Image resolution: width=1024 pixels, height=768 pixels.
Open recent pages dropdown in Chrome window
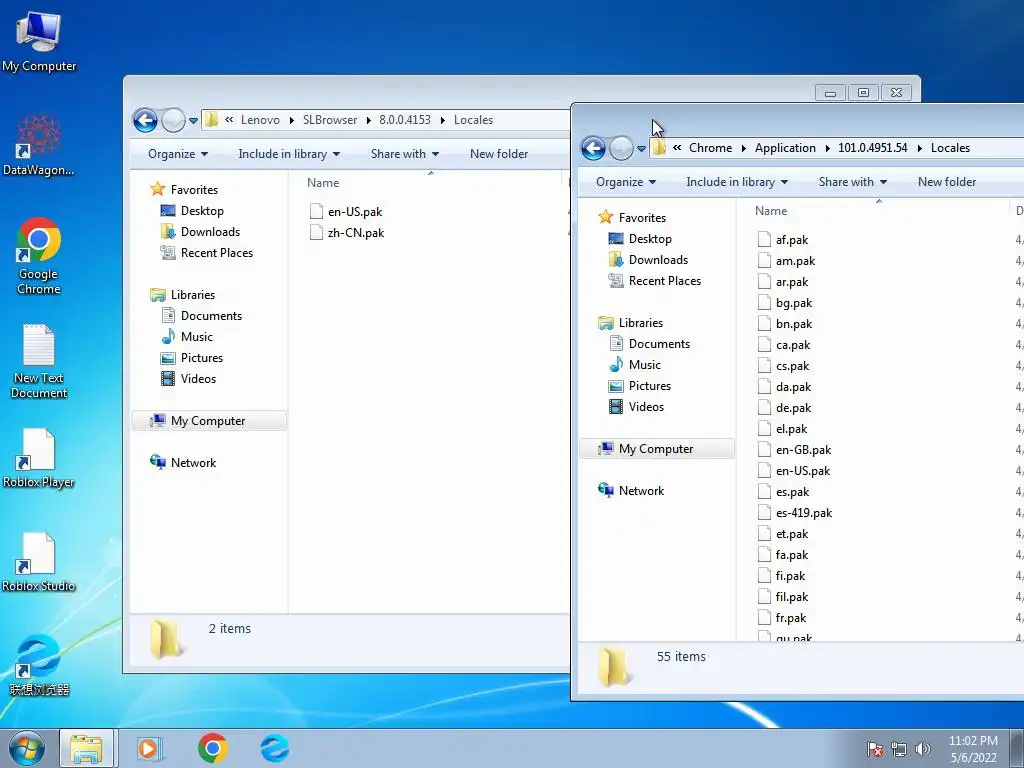pos(641,149)
